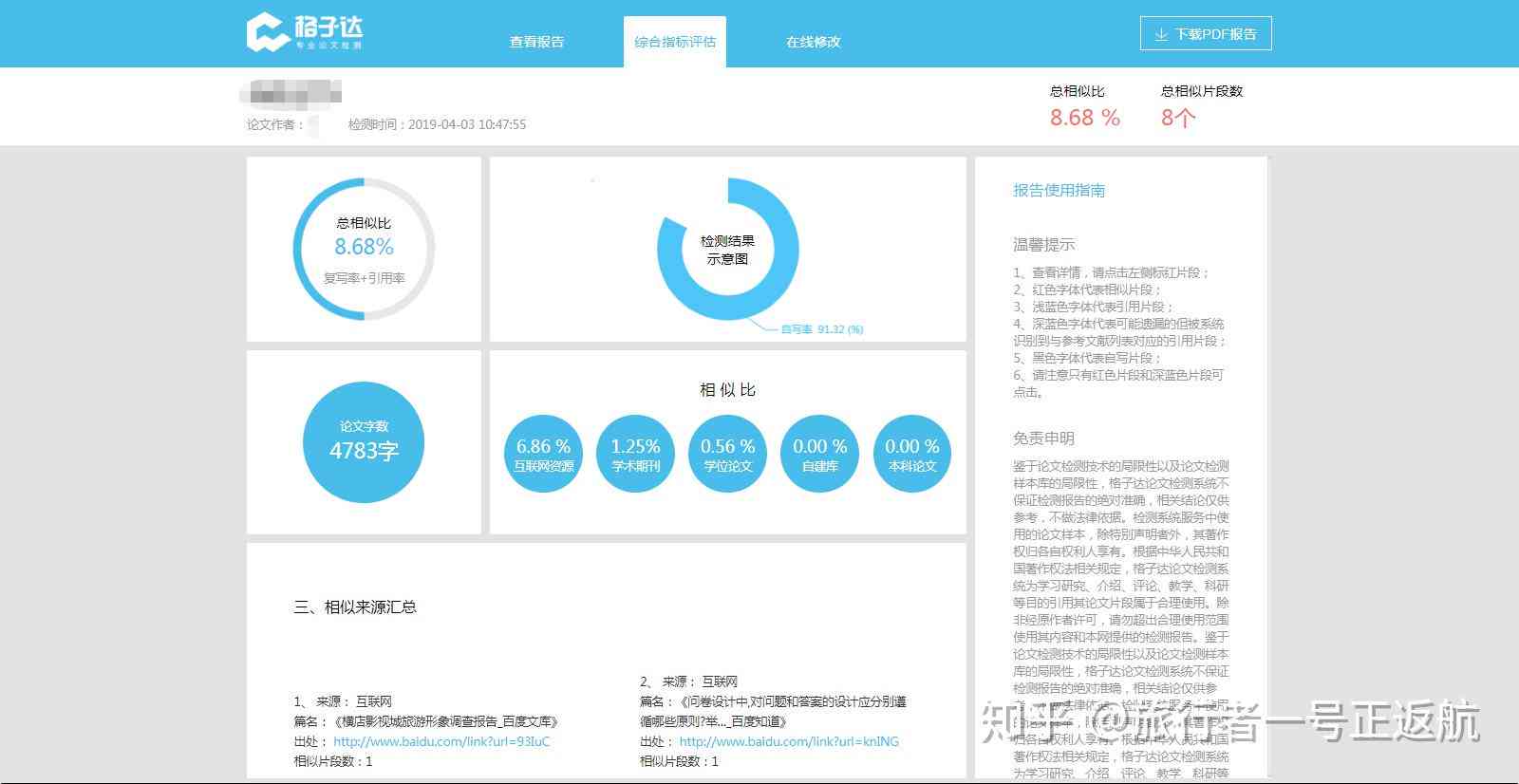Switch to 在线修改 tab

tap(813, 42)
